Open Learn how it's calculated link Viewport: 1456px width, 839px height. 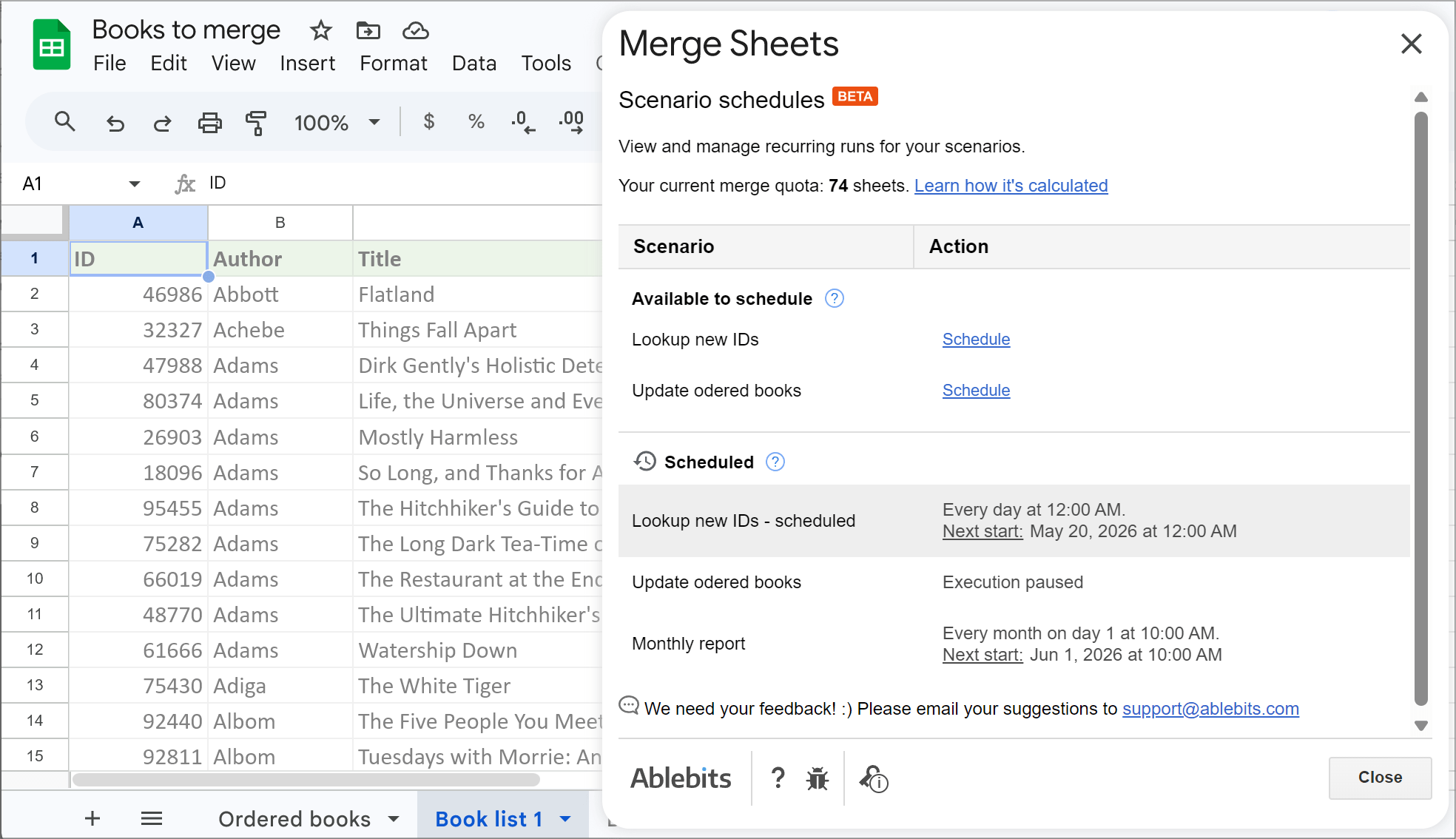1011,186
